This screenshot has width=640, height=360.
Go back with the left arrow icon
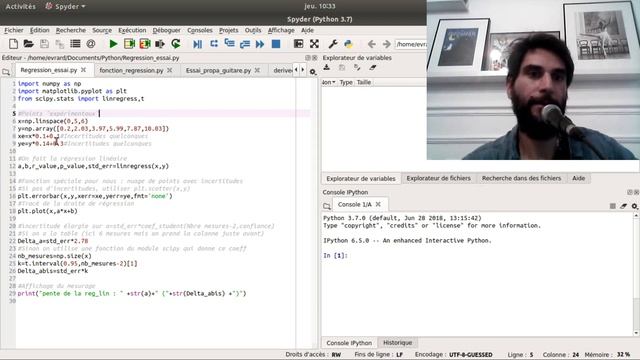point(371,44)
